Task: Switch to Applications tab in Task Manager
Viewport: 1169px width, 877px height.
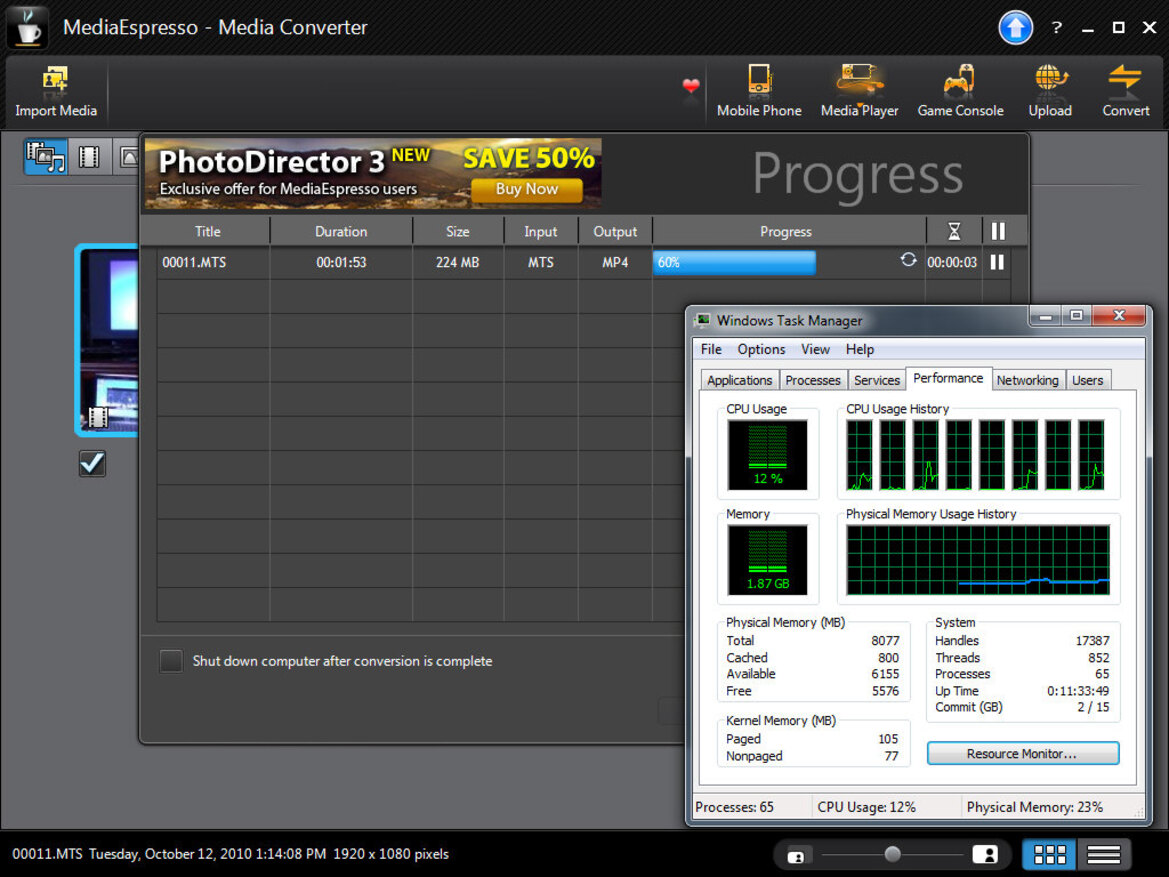Action: click(740, 380)
